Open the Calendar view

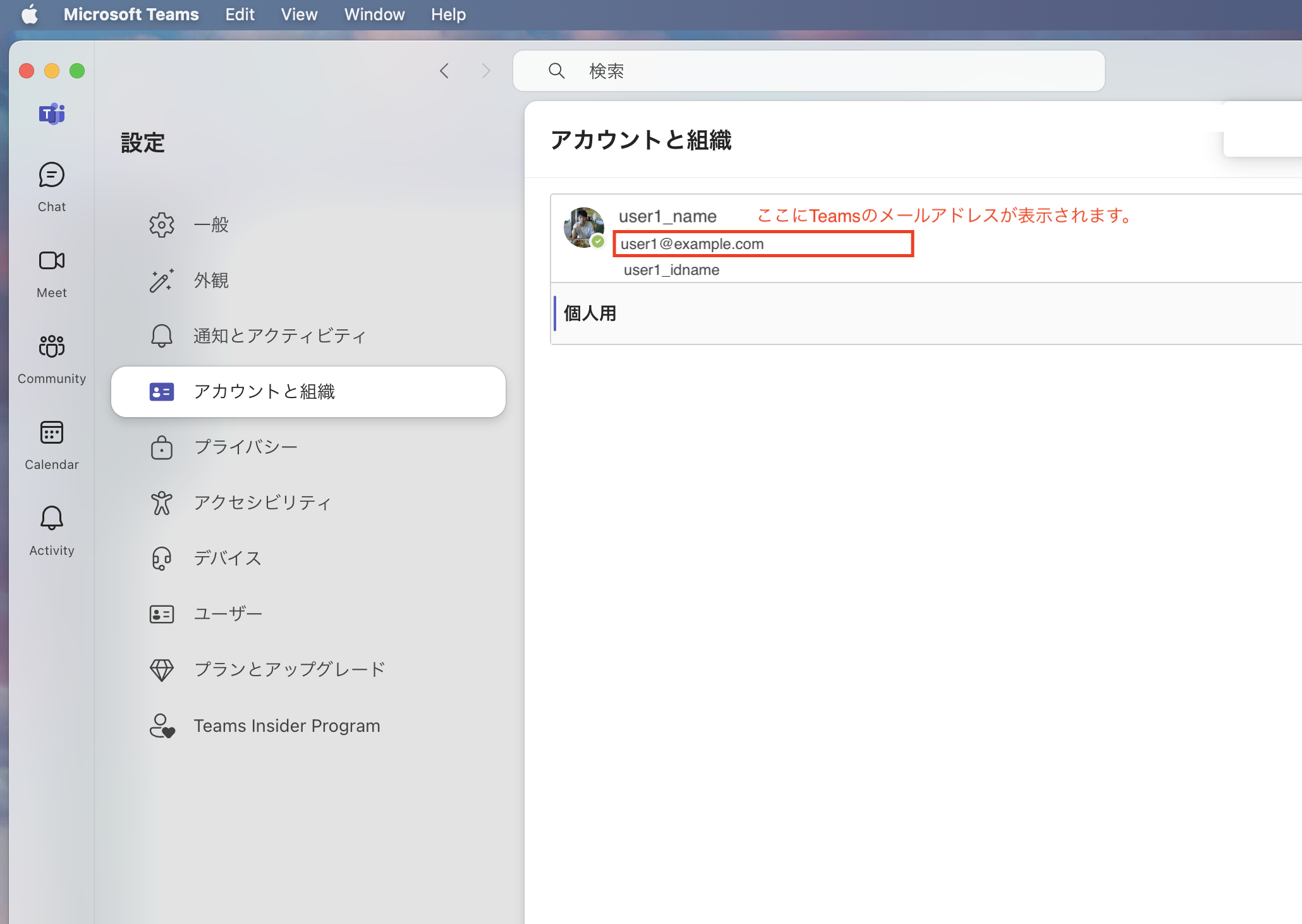[51, 445]
